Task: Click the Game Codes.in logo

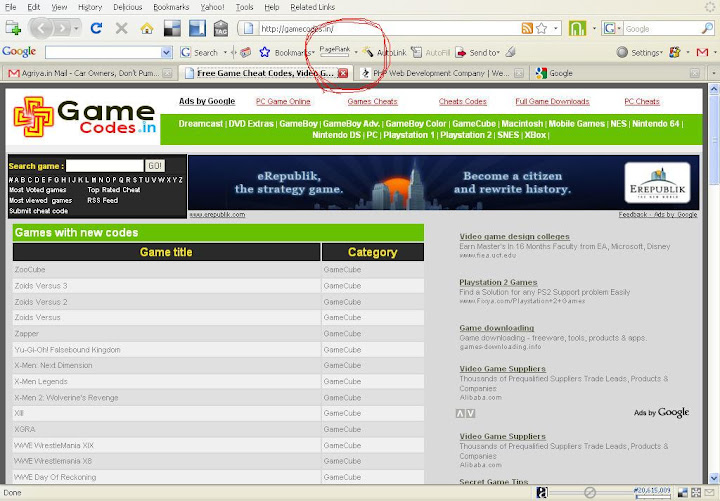Action: tap(85, 117)
